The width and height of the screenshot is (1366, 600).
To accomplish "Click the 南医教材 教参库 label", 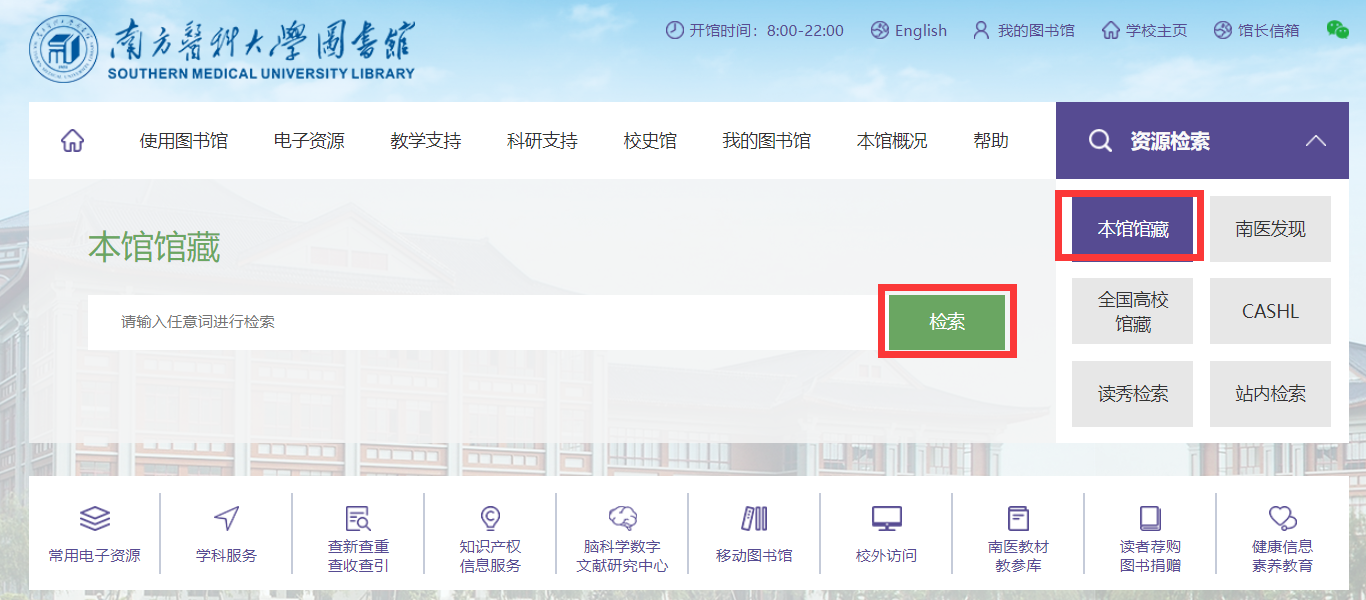I will click(1018, 556).
